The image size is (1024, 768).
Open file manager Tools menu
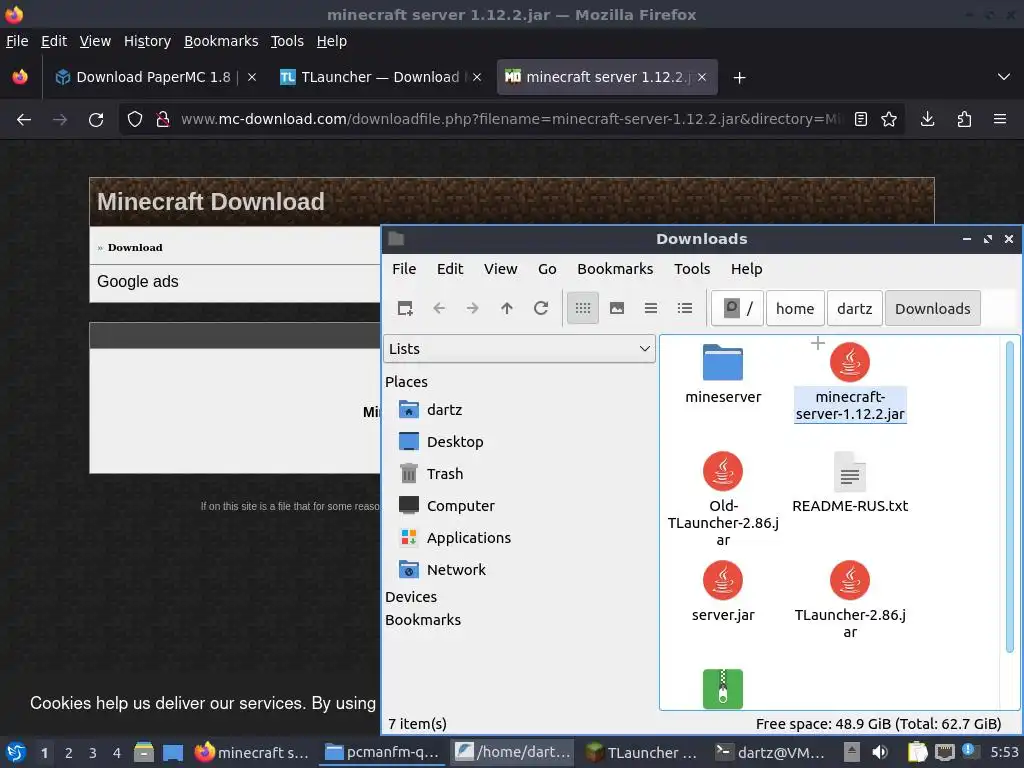click(692, 269)
